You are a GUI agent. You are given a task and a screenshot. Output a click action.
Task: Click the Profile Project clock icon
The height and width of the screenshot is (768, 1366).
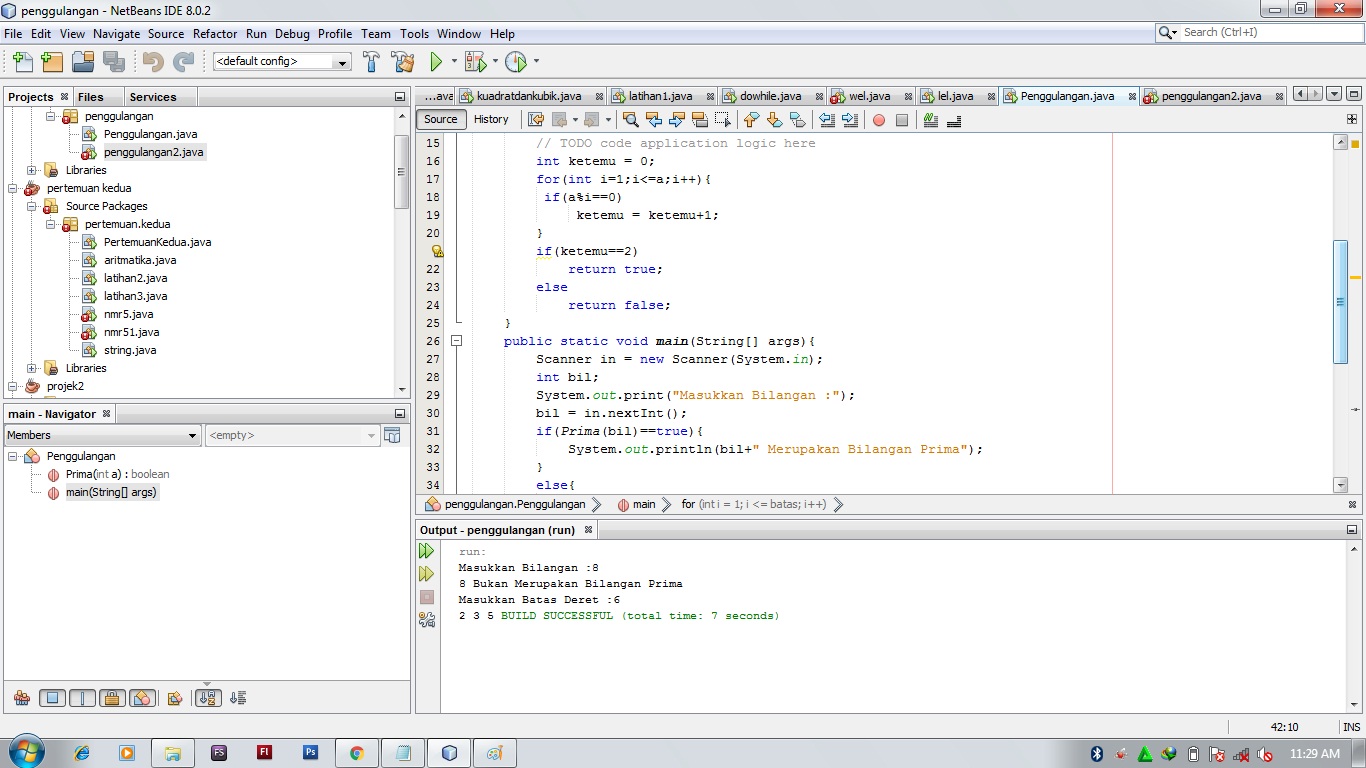tap(516, 61)
